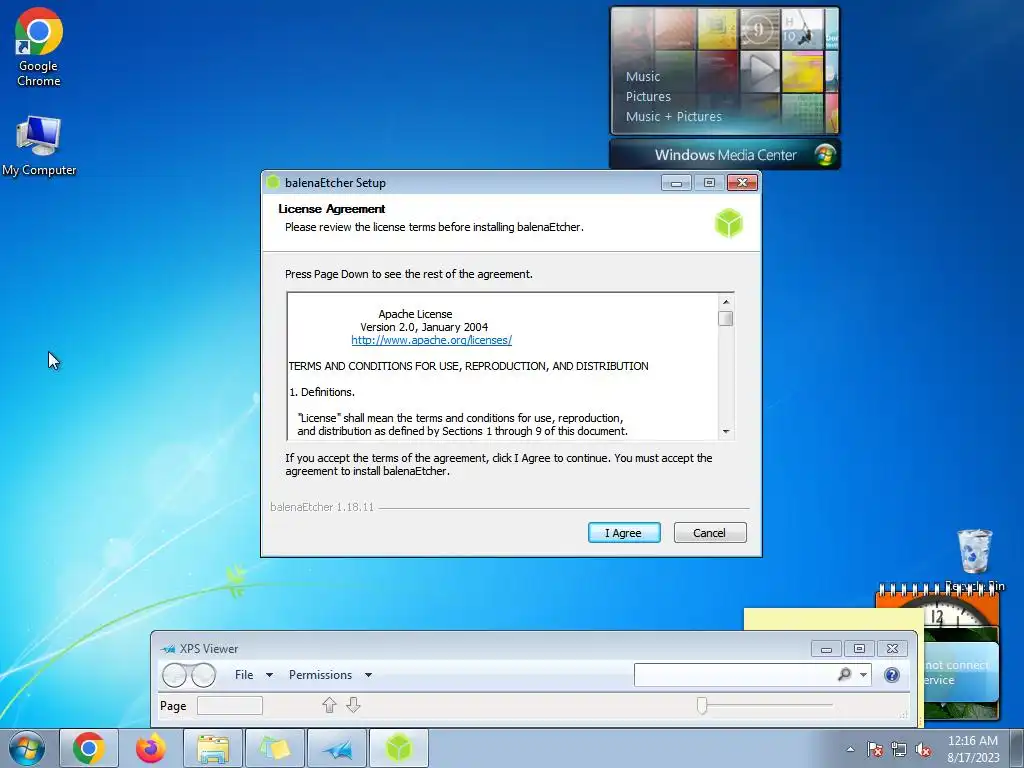This screenshot has width=1024, height=768.
Task: Click the balenaEtcher title bar icon
Action: pos(273,183)
